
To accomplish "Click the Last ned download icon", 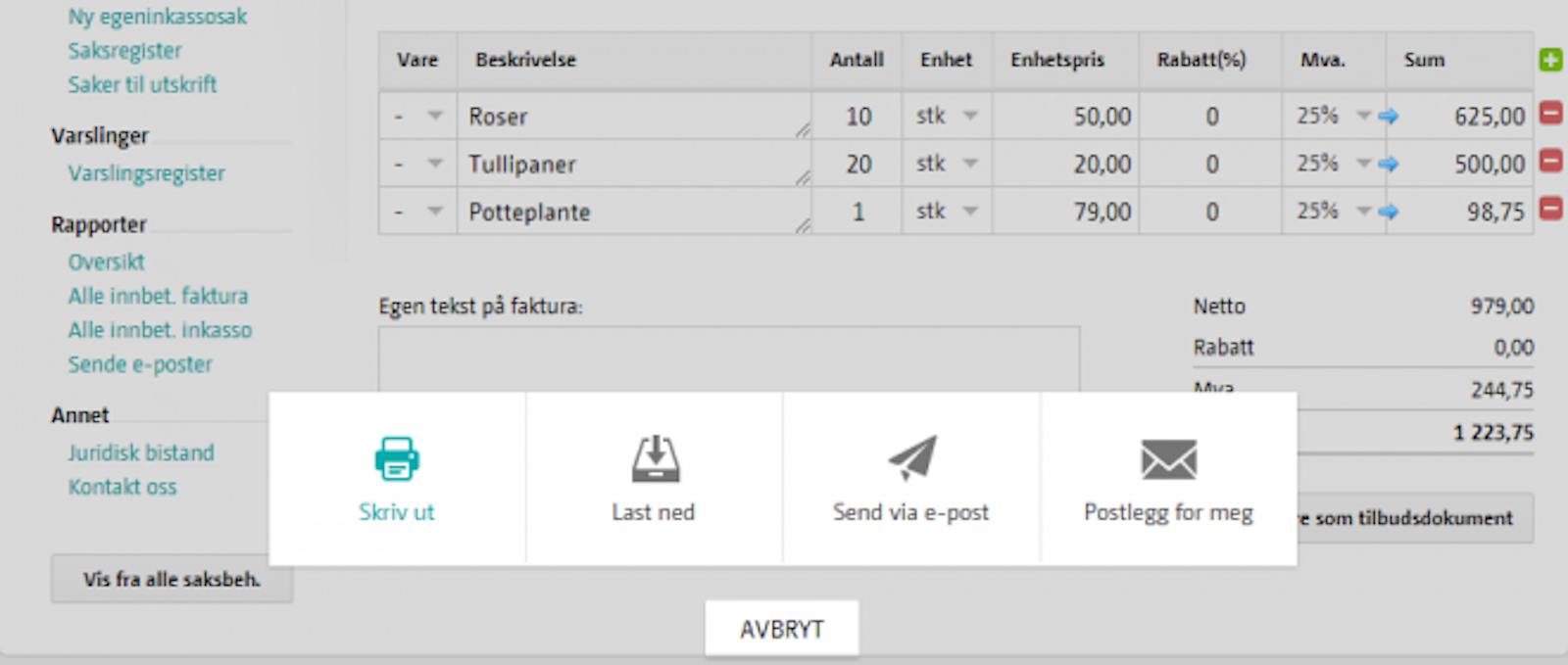I will pyautogui.click(x=655, y=458).
